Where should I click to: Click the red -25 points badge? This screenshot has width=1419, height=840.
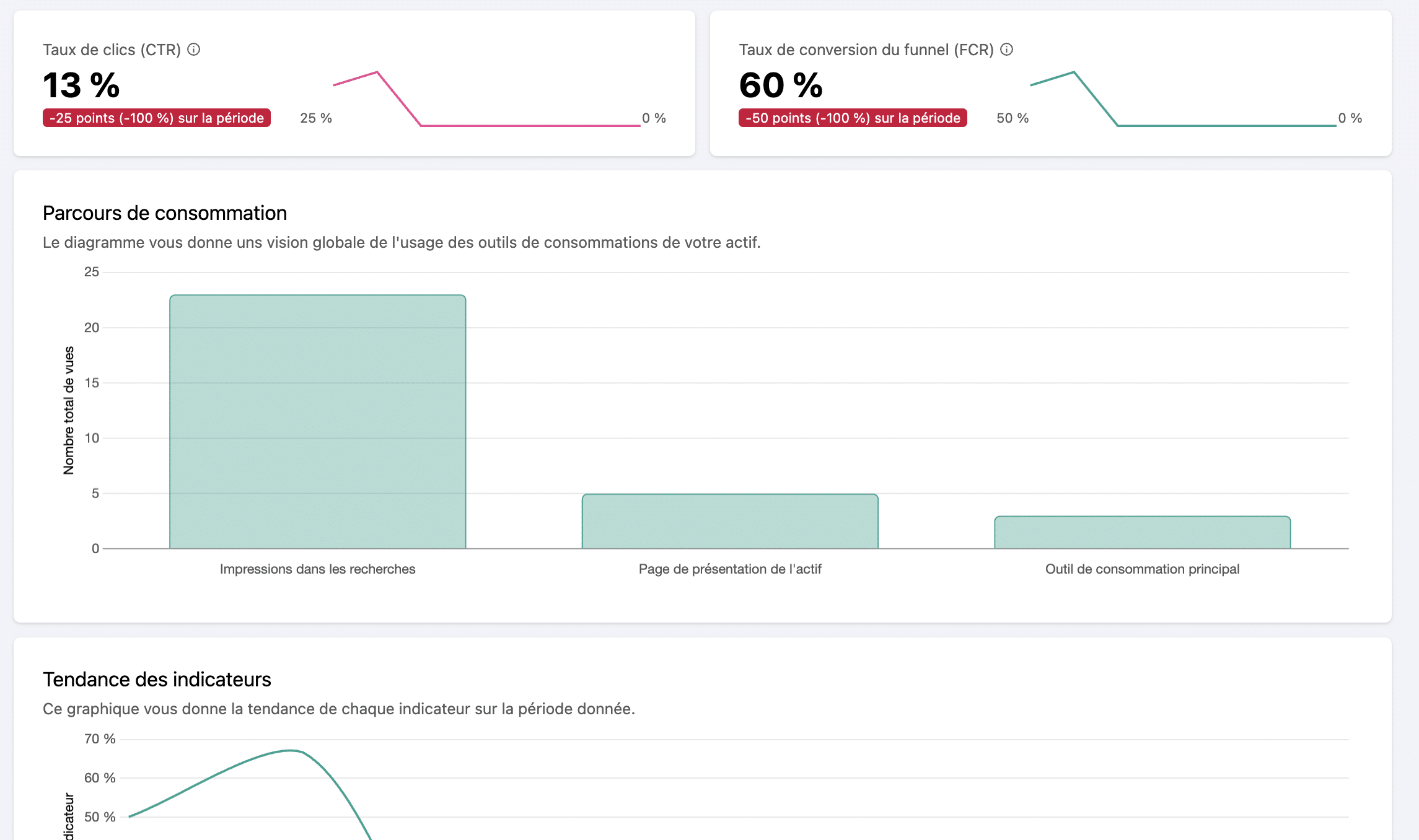pos(157,118)
